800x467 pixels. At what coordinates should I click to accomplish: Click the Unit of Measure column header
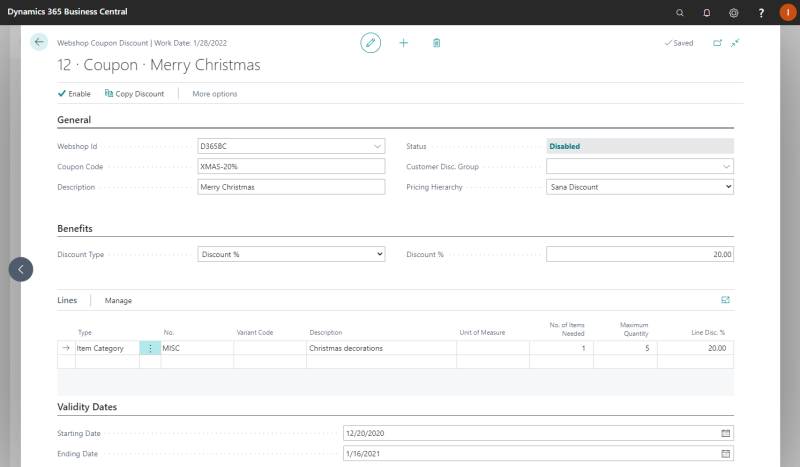482,333
